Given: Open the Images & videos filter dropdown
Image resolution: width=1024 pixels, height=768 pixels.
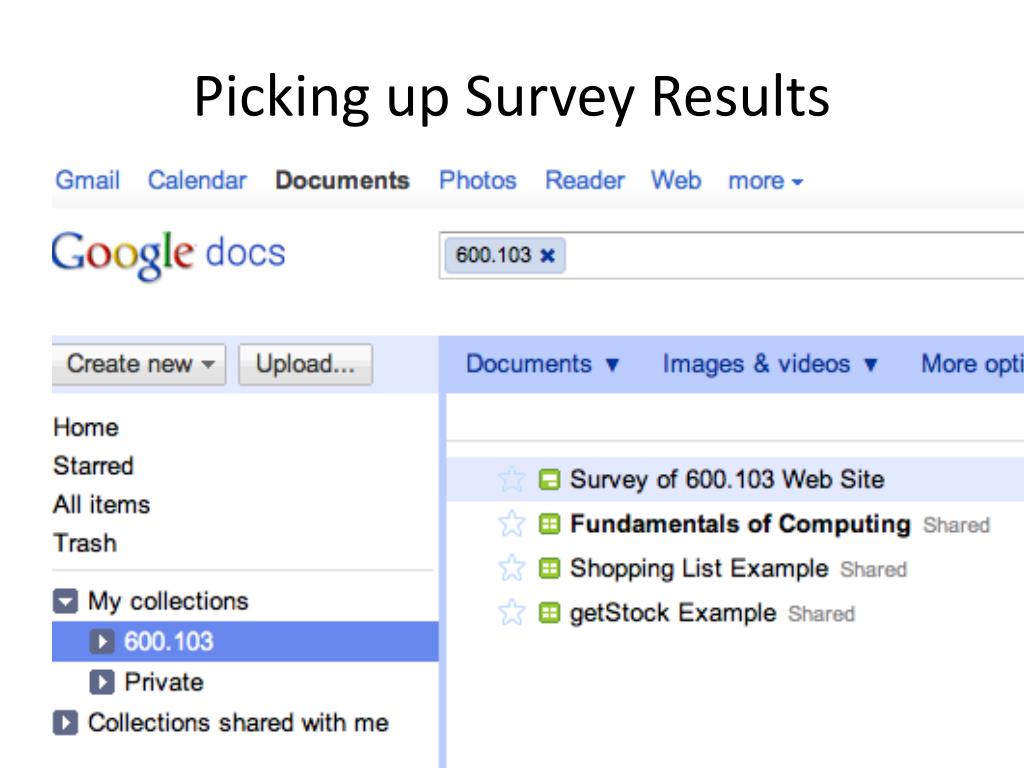Looking at the screenshot, I should click(770, 364).
